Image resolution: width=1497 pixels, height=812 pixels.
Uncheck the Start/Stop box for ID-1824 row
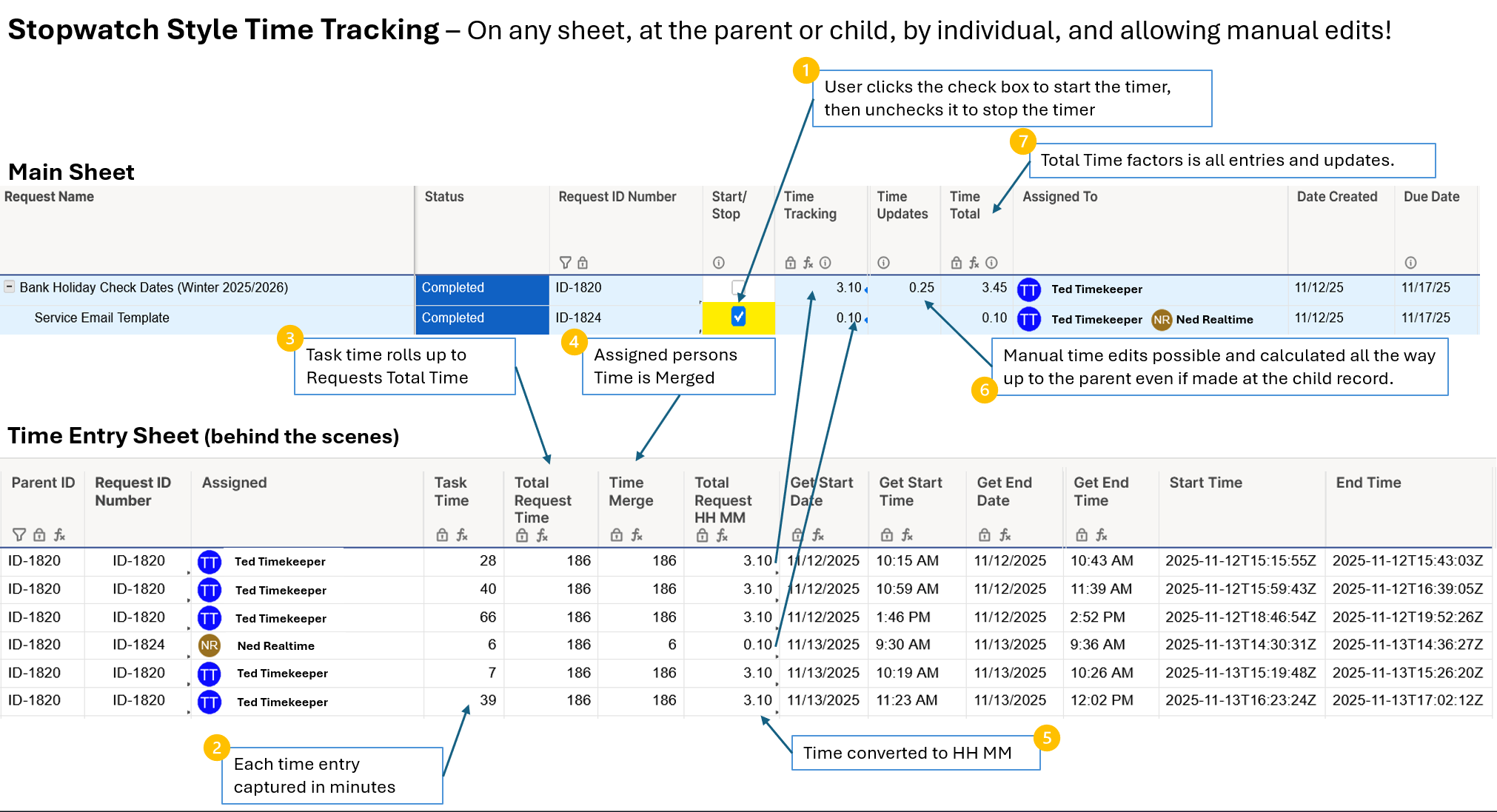click(x=738, y=317)
